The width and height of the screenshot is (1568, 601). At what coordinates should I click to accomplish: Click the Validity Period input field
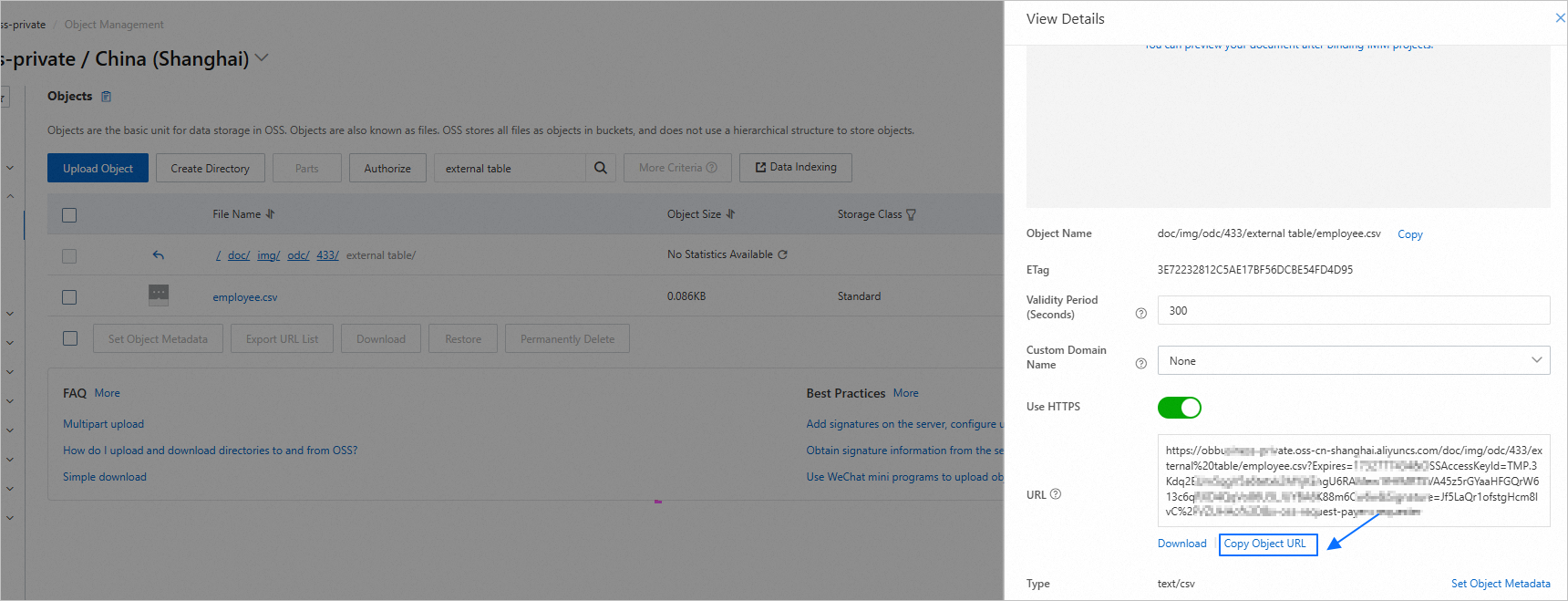pyautogui.click(x=1353, y=310)
